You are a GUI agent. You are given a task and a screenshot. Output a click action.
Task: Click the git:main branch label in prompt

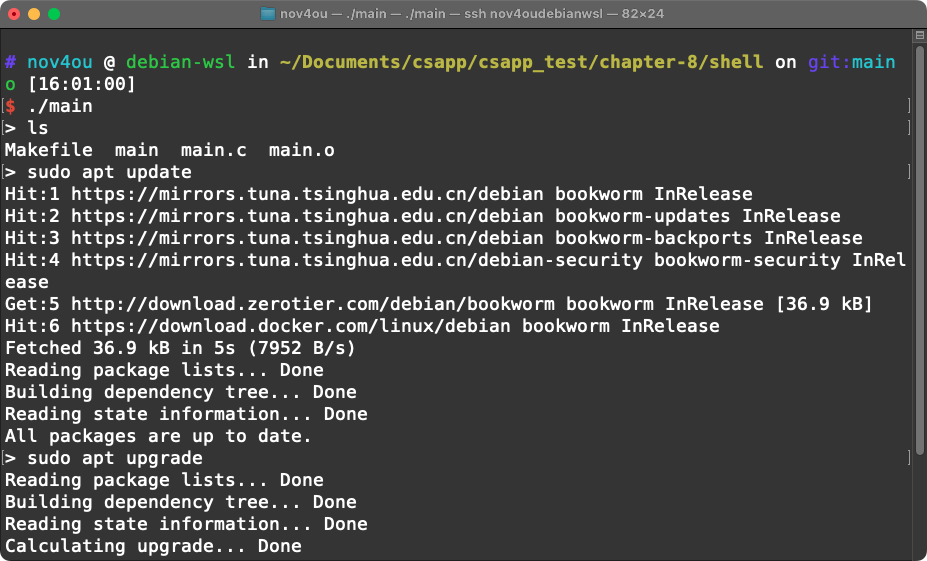(x=852, y=62)
